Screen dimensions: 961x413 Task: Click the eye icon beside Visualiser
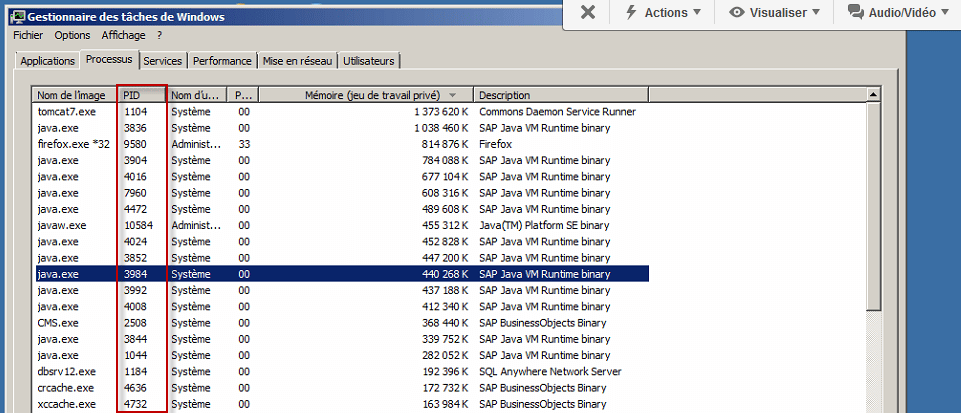click(x=737, y=12)
